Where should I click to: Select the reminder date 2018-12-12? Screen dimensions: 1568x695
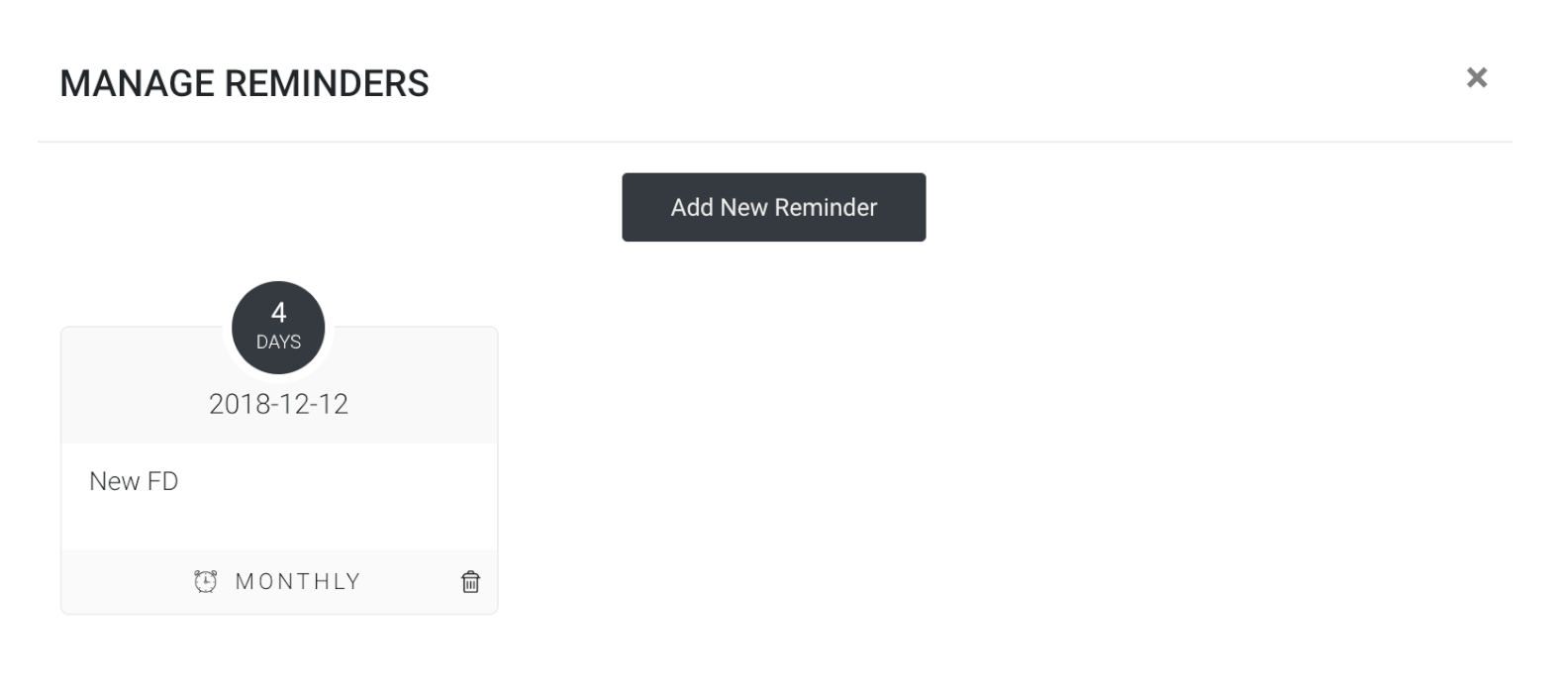coord(278,404)
